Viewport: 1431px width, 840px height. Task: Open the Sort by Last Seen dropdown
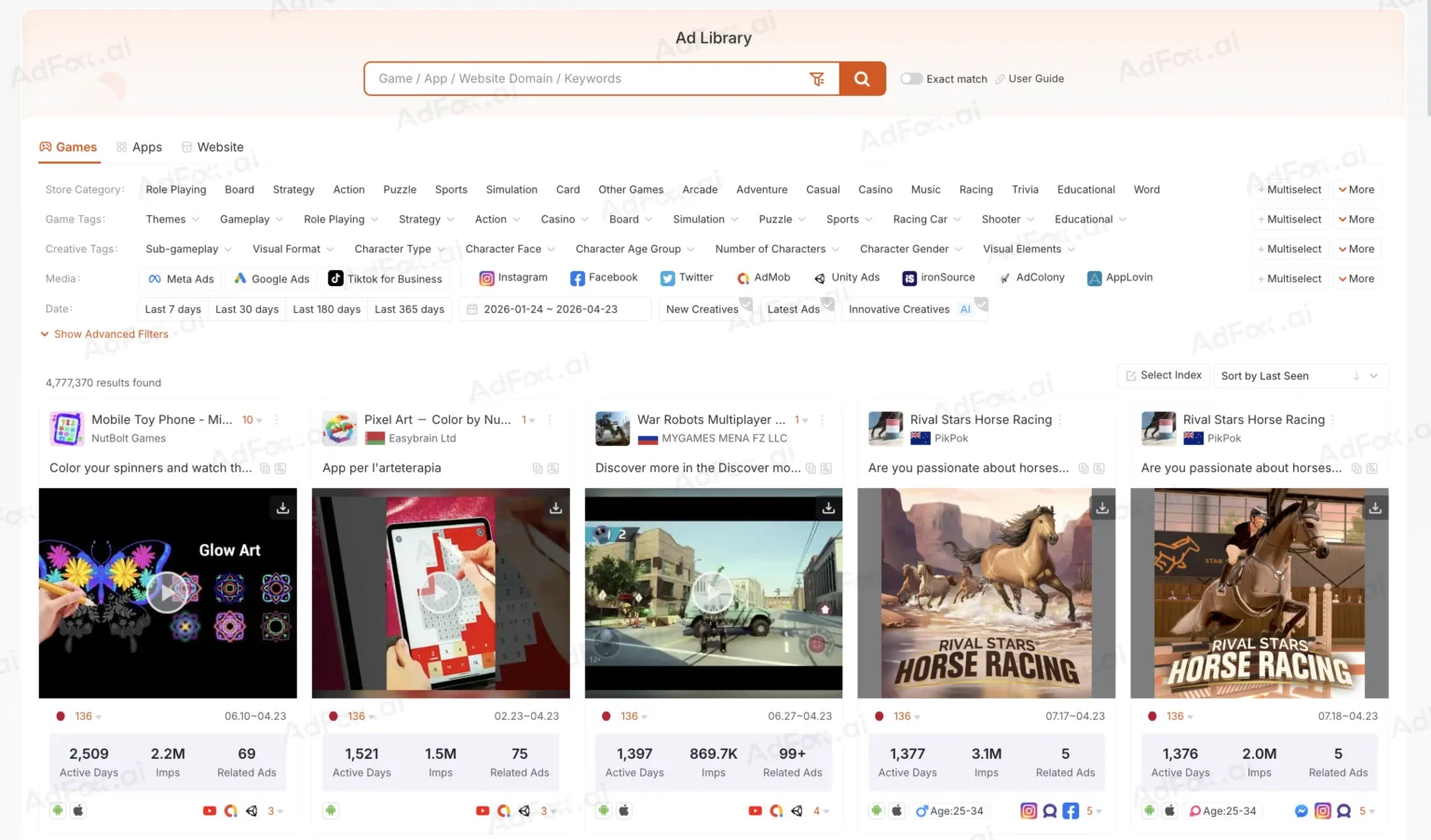coord(1302,376)
